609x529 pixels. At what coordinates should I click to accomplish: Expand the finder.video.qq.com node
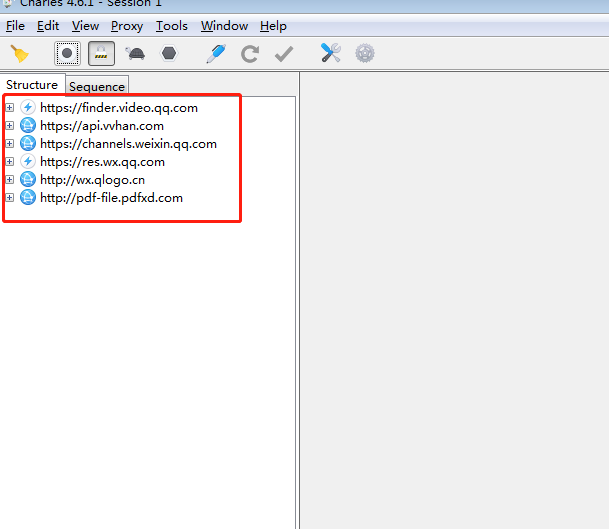pyautogui.click(x=10, y=108)
